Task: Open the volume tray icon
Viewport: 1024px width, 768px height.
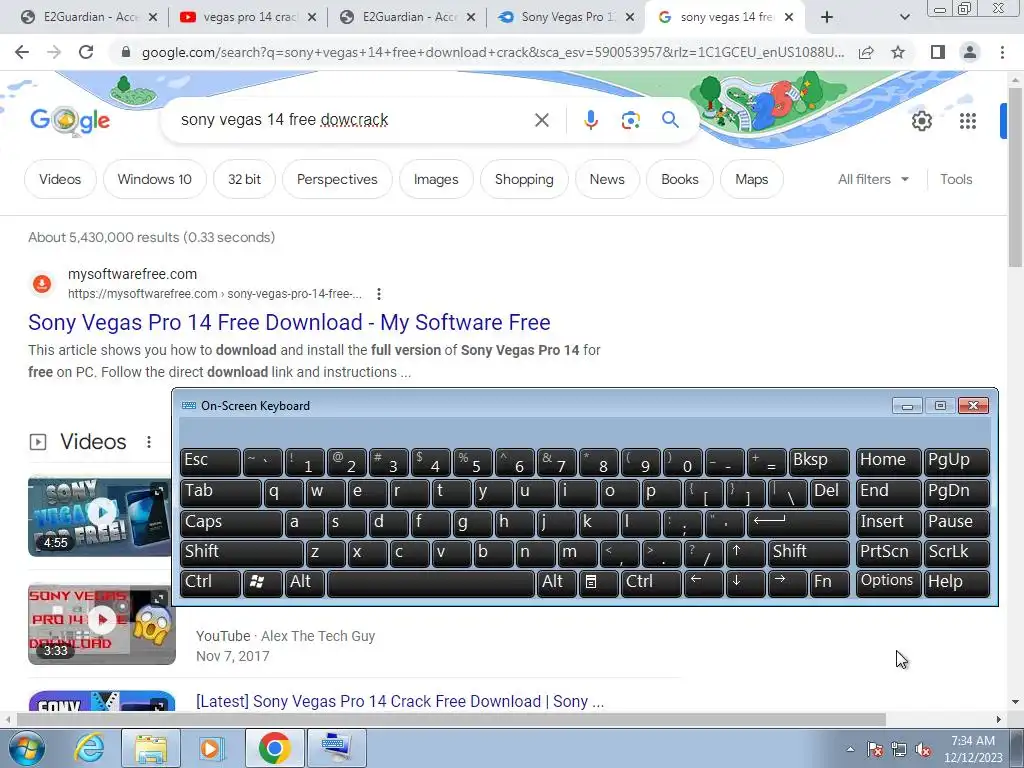Action: pyautogui.click(x=923, y=750)
